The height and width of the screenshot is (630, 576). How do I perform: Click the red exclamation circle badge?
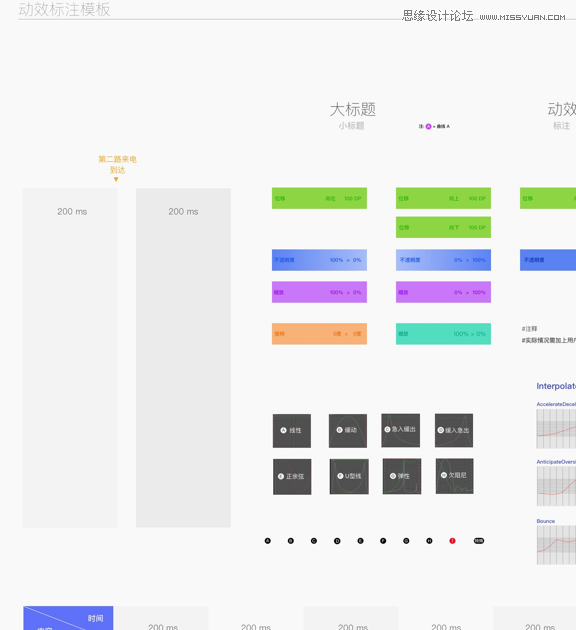452,541
